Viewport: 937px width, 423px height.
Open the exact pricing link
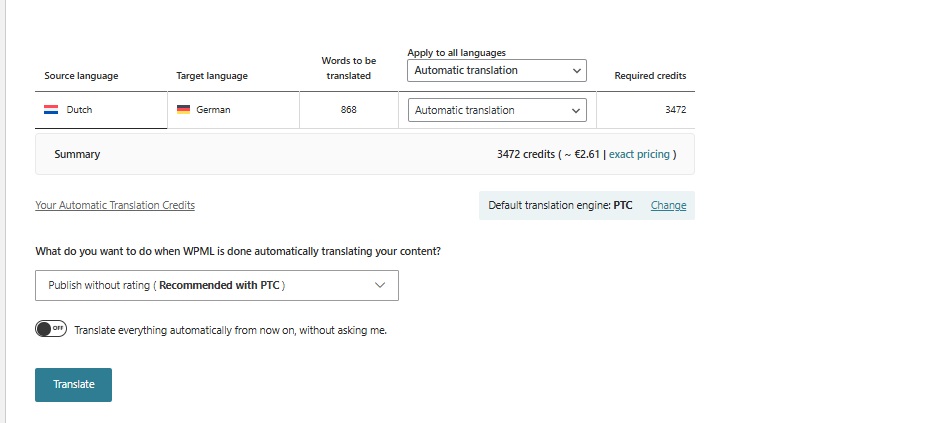coord(640,155)
